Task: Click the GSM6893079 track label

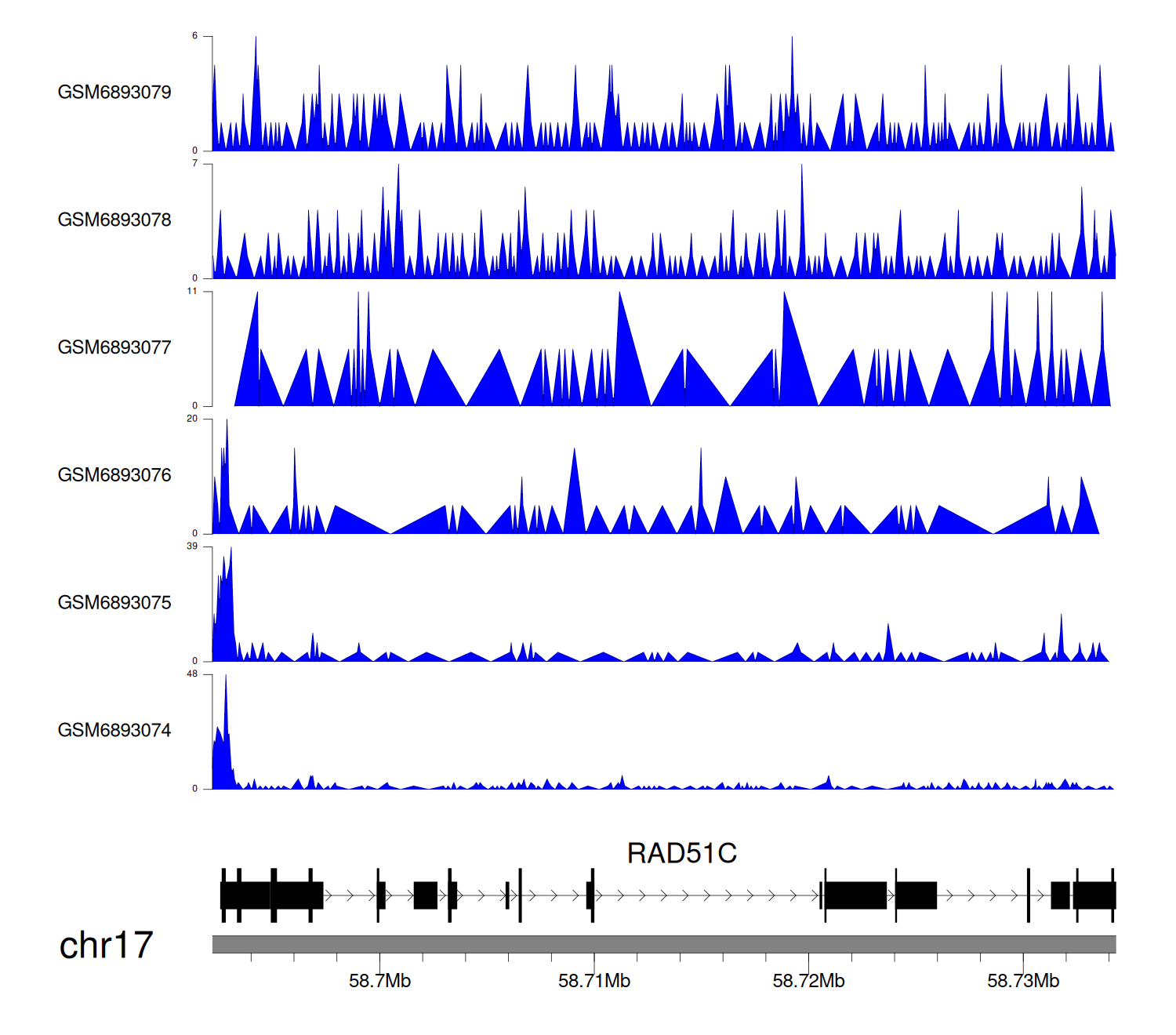Action: pos(114,93)
